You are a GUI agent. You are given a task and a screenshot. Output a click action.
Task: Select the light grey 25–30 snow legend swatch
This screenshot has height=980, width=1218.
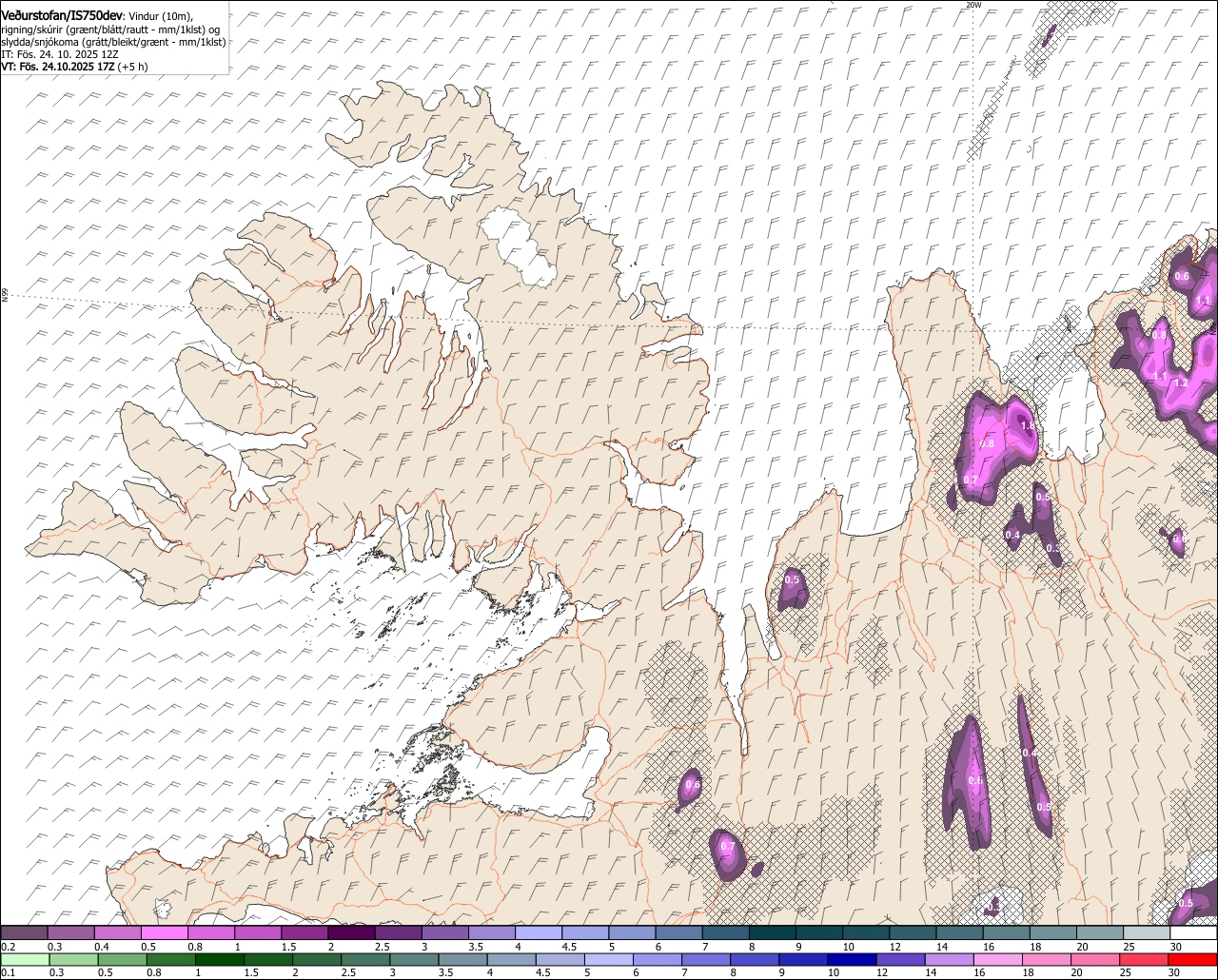pyautogui.click(x=1148, y=932)
